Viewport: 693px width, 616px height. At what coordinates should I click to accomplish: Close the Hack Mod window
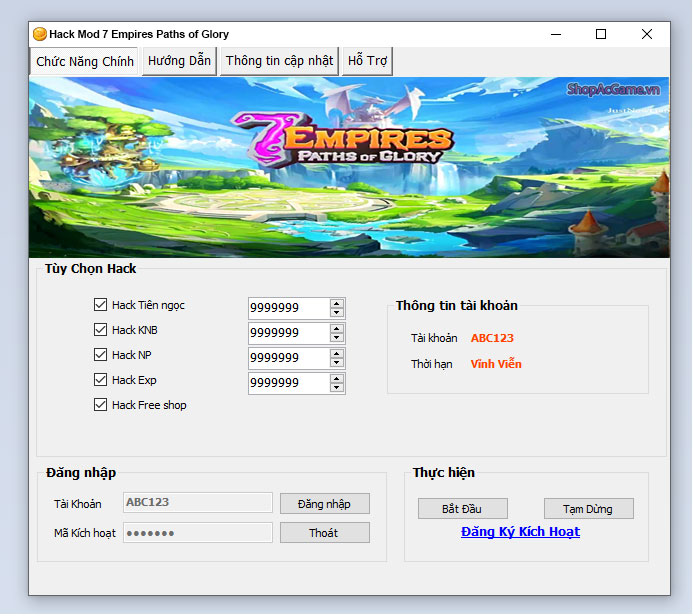pyautogui.click(x=647, y=34)
